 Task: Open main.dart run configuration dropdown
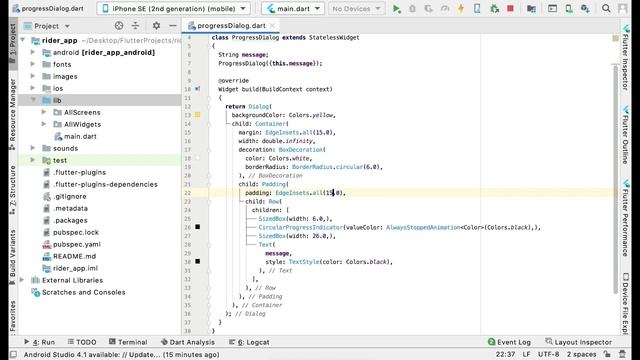pos(293,9)
